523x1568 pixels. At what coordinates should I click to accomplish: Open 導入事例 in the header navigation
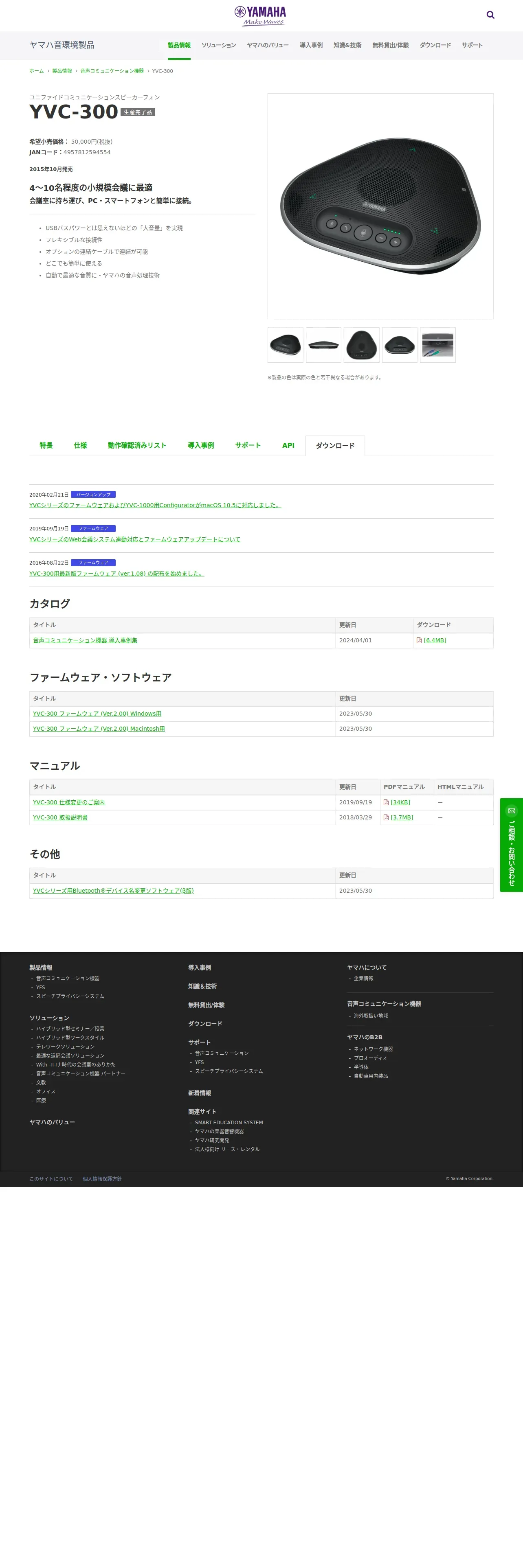pyautogui.click(x=311, y=45)
